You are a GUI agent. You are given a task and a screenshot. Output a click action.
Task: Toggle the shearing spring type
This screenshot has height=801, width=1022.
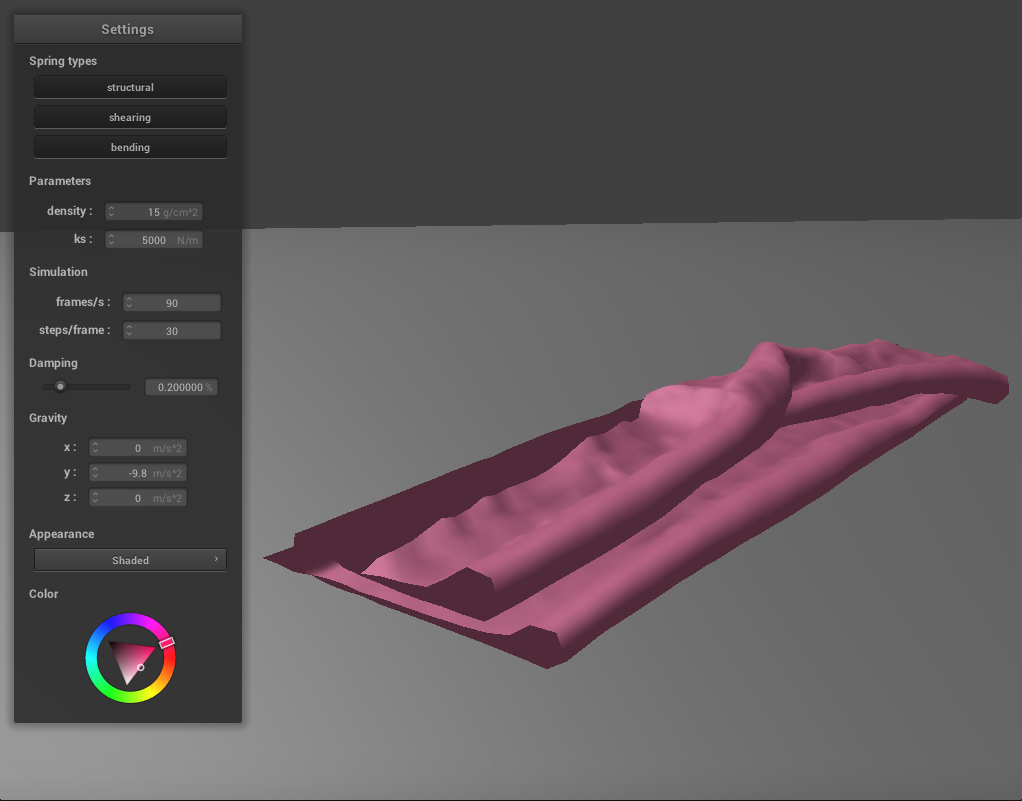130,118
